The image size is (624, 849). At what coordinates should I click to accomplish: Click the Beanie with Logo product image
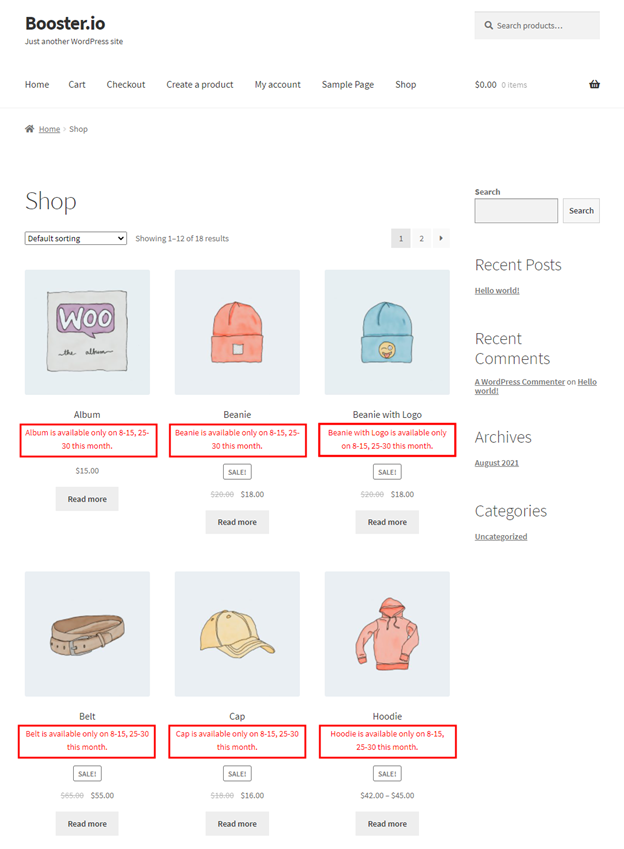coord(387,332)
